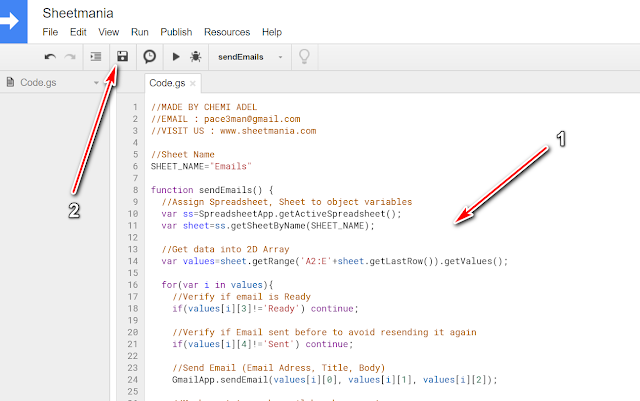Open the File menu
This screenshot has width=640, height=401.
[x=50, y=32]
